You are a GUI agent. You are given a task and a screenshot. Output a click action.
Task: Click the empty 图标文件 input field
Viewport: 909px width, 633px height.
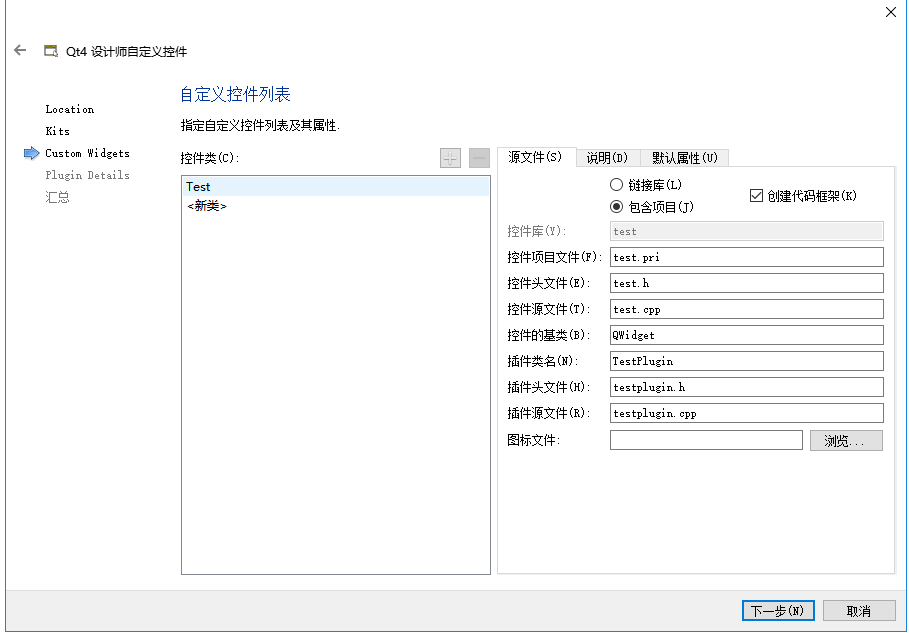coord(706,441)
